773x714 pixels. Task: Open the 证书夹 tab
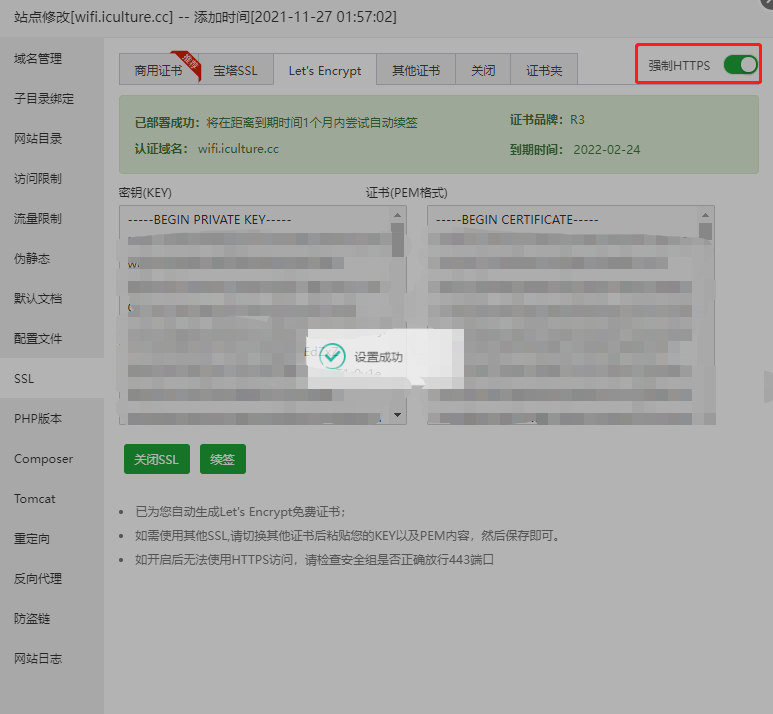point(544,70)
